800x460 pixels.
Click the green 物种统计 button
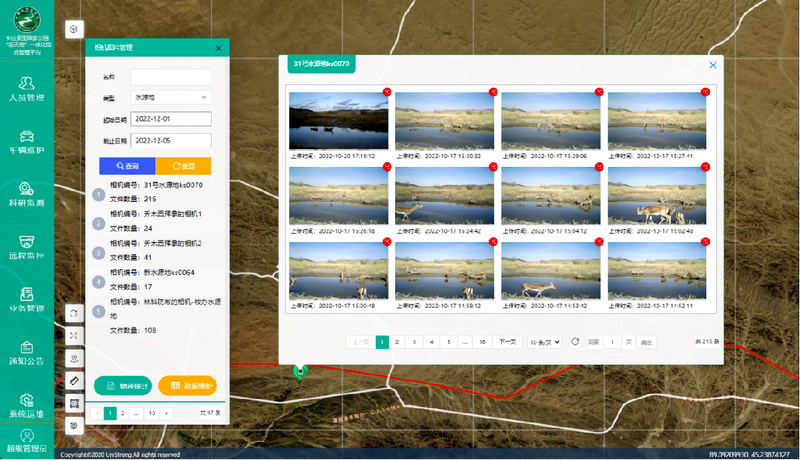tap(124, 385)
